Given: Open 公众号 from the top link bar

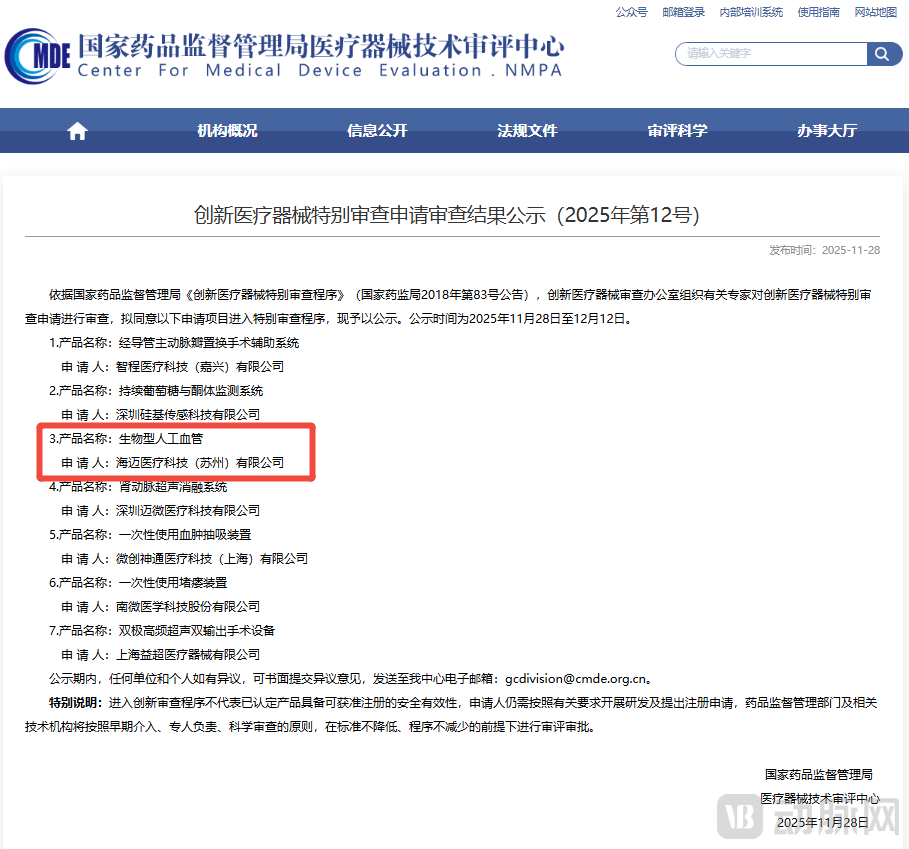Looking at the screenshot, I should pyautogui.click(x=631, y=13).
